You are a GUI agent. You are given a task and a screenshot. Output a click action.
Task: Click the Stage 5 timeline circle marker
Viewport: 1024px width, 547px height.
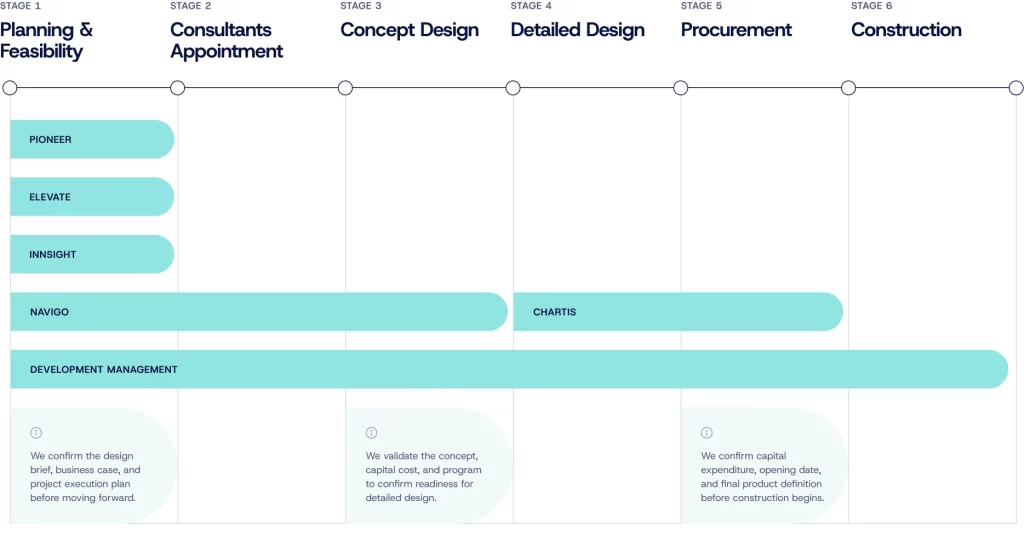tap(681, 88)
